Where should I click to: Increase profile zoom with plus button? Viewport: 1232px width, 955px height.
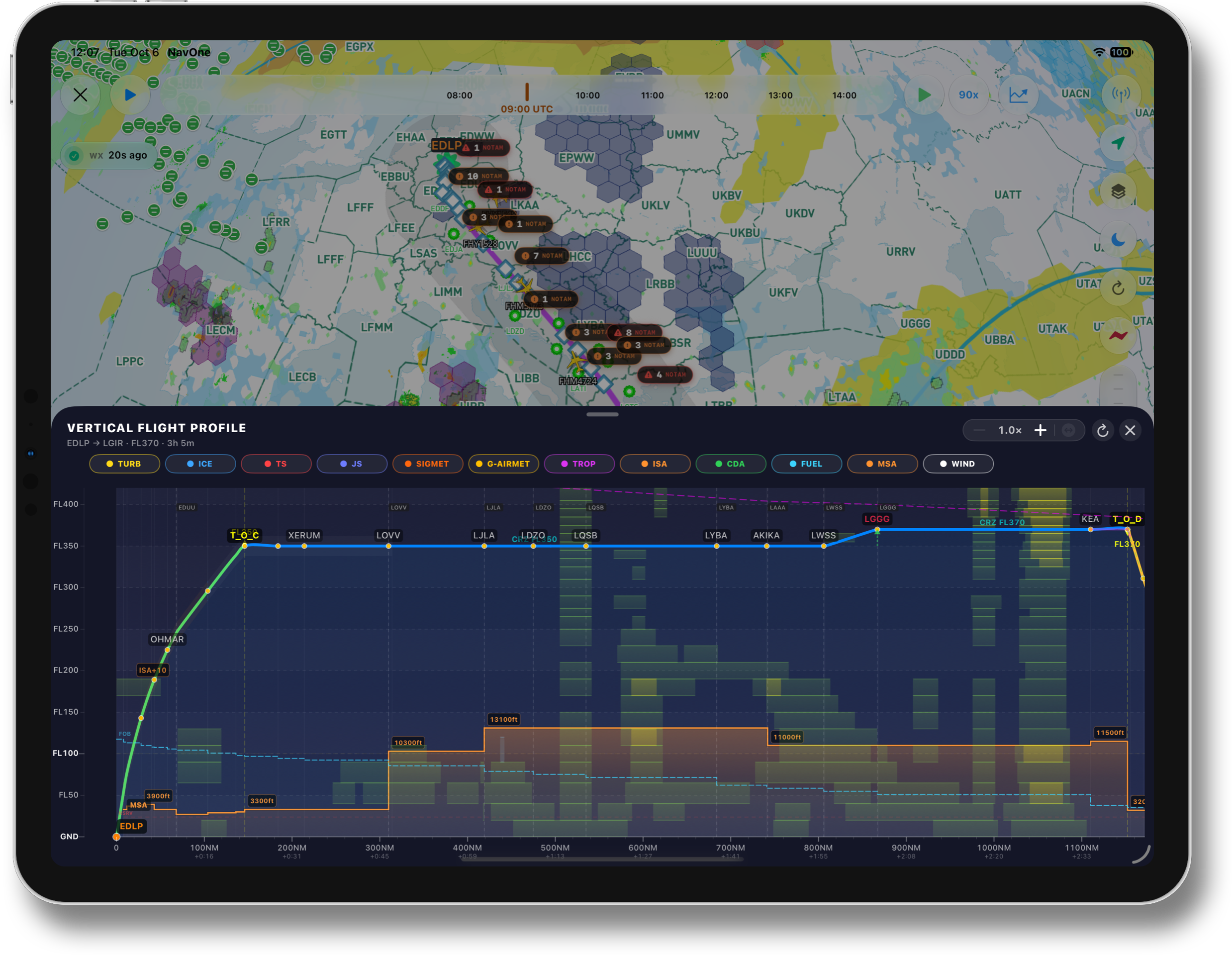click(x=1040, y=430)
